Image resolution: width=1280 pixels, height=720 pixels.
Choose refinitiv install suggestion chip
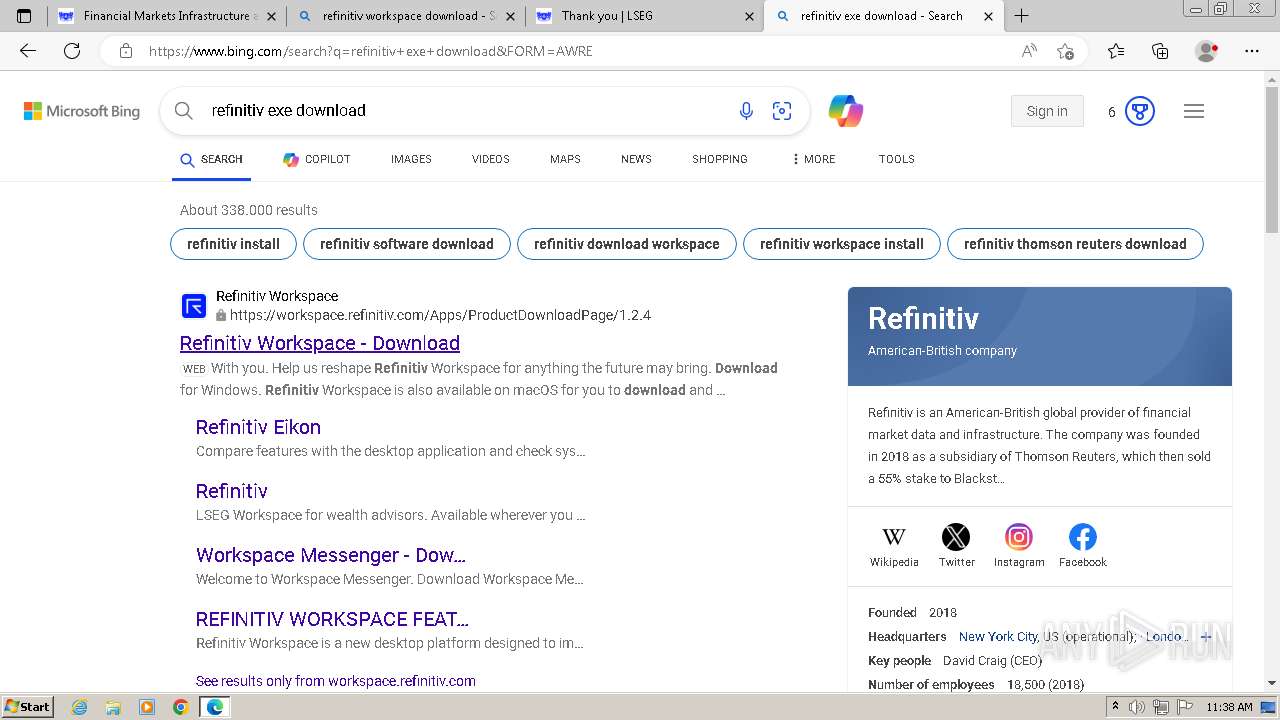[233, 244]
